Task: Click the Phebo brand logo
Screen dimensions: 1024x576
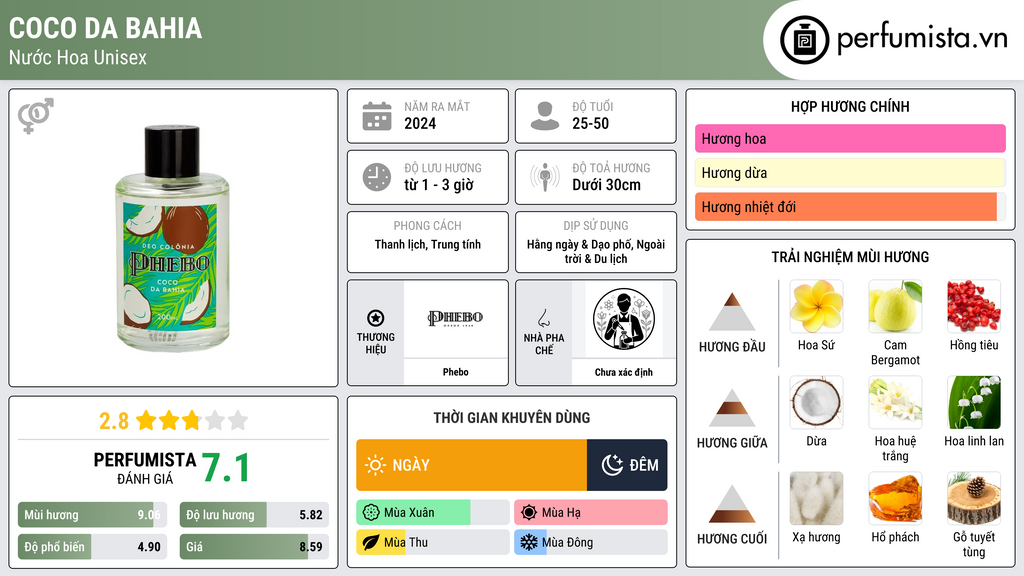Action: (455, 319)
